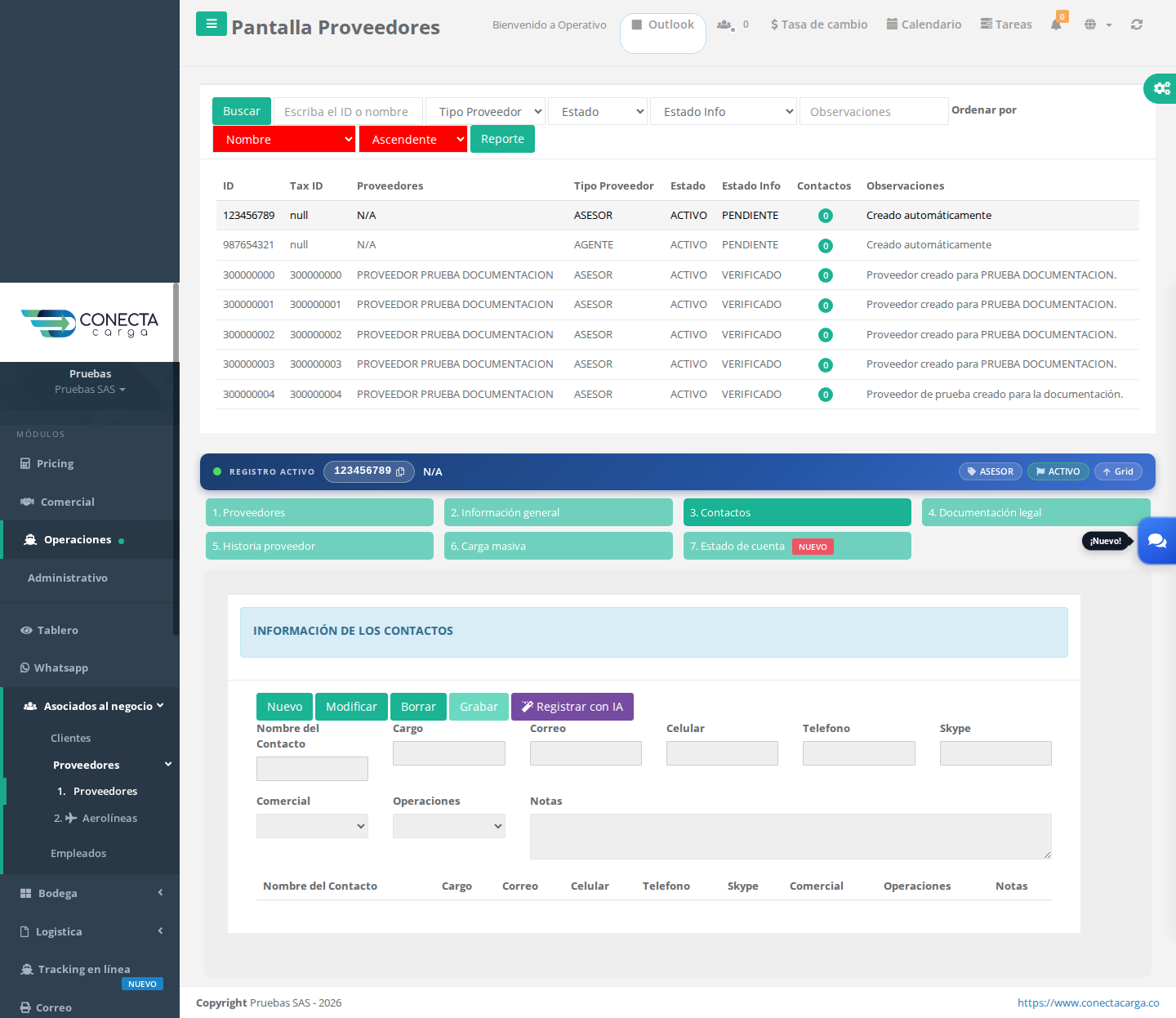Click the Nuevo contact button
The width and height of the screenshot is (1176, 1018).
point(284,707)
